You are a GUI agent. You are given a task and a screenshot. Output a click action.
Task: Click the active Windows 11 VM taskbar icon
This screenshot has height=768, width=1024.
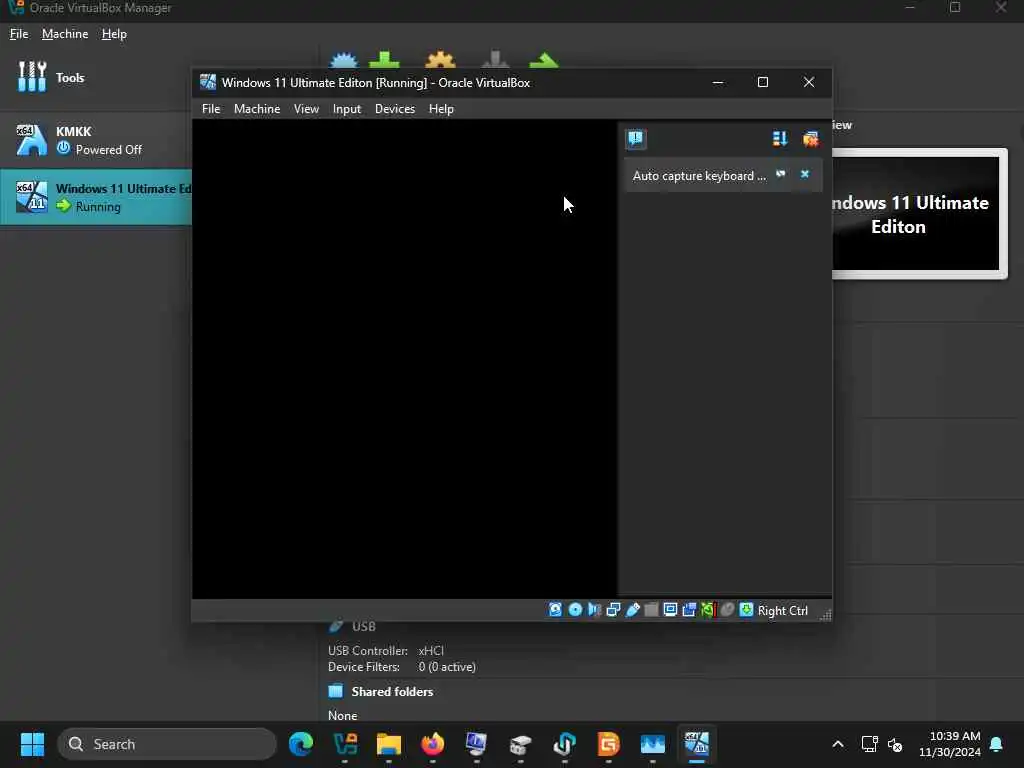click(697, 744)
